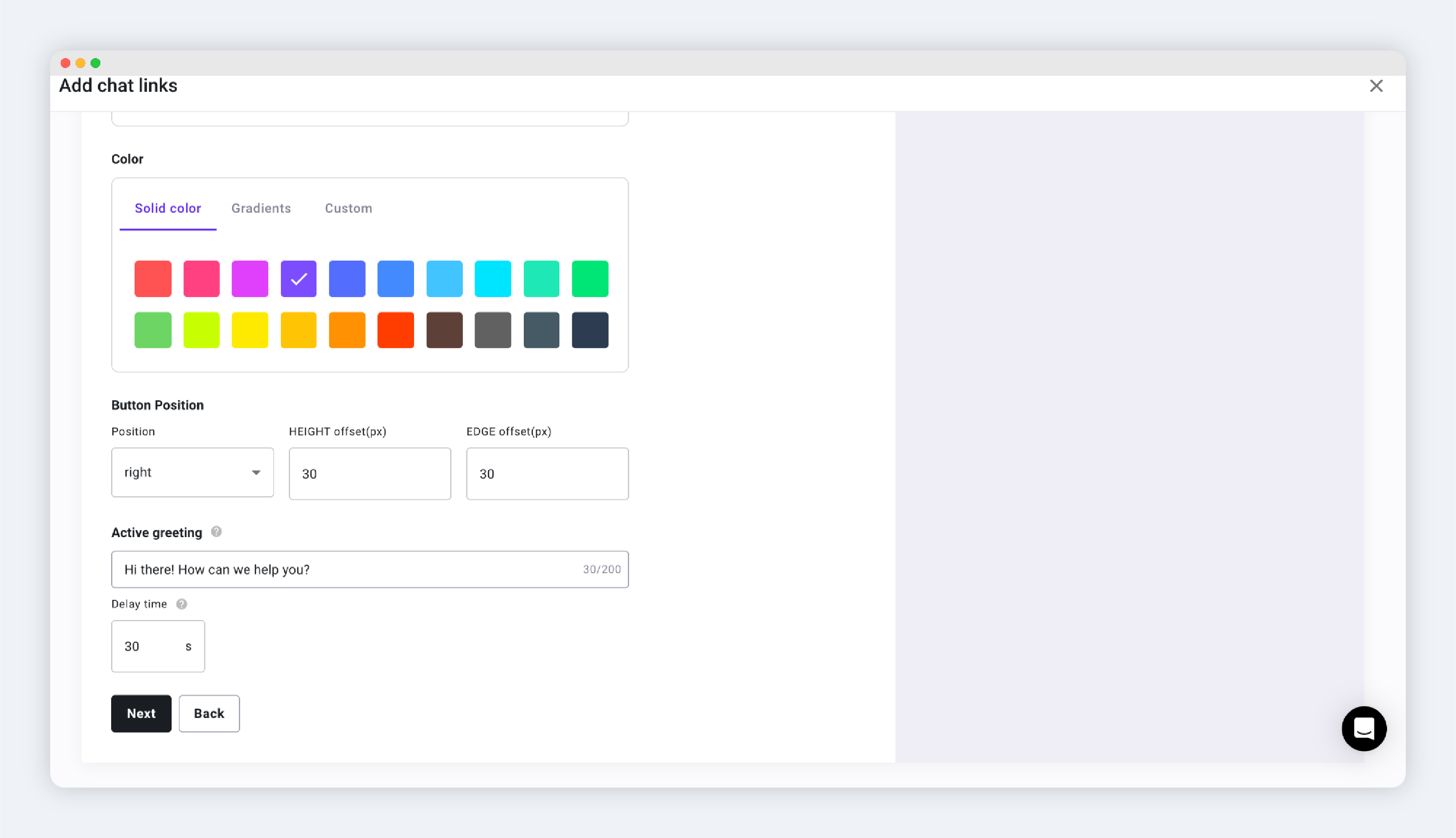Screen dimensions: 1456x838
Task: Switch to the Gradients tab
Action: click(261, 209)
